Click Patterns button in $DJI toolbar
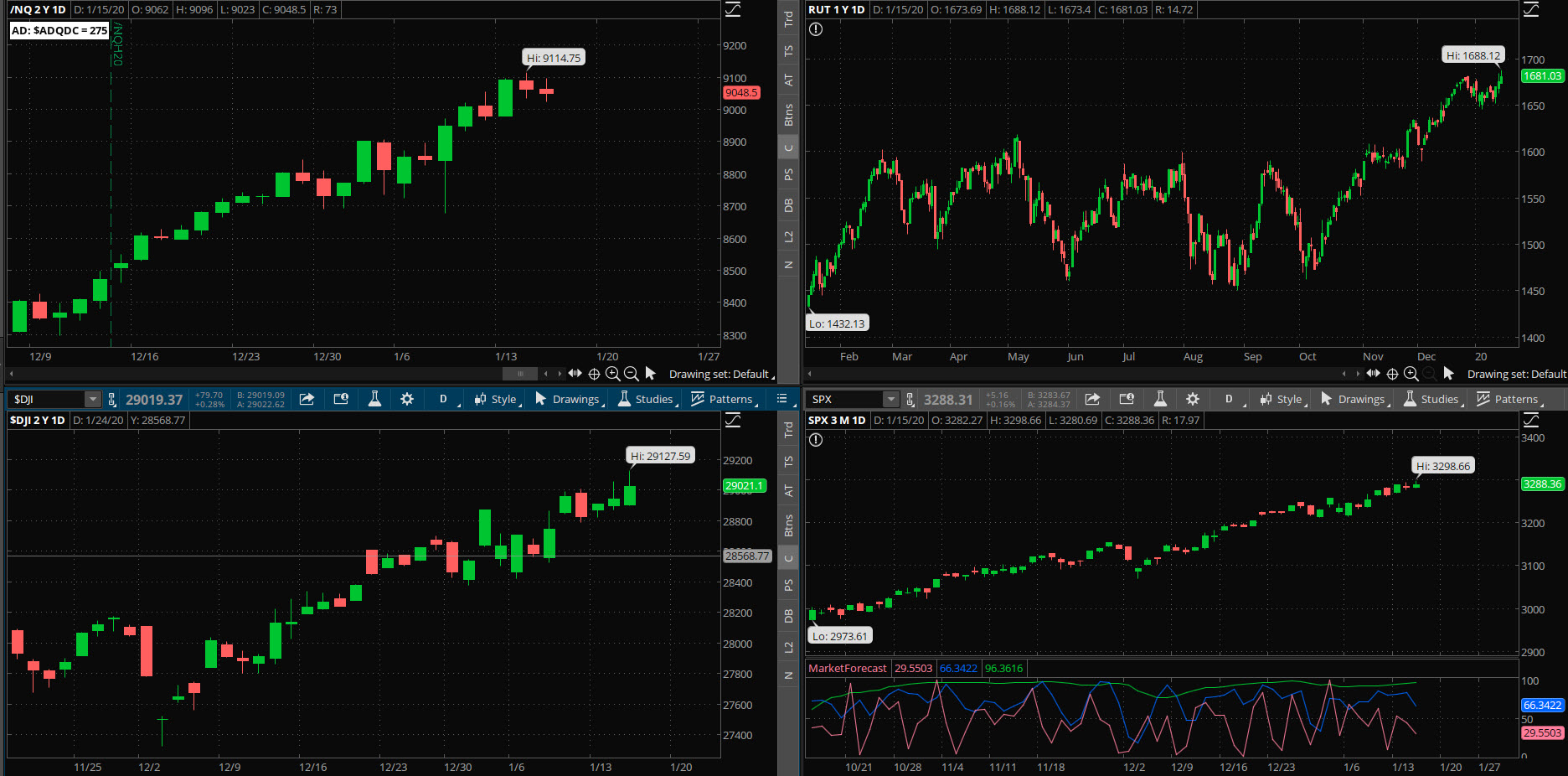The height and width of the screenshot is (776, 1568). coord(724,399)
